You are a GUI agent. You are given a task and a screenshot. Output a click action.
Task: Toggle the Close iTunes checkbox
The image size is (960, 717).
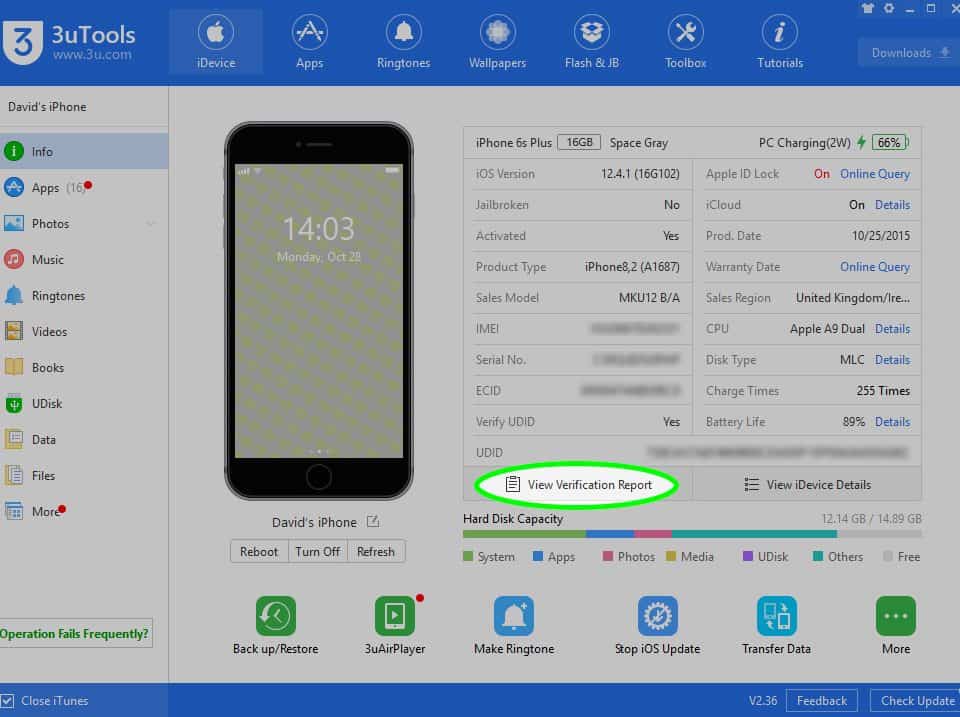click(7, 700)
